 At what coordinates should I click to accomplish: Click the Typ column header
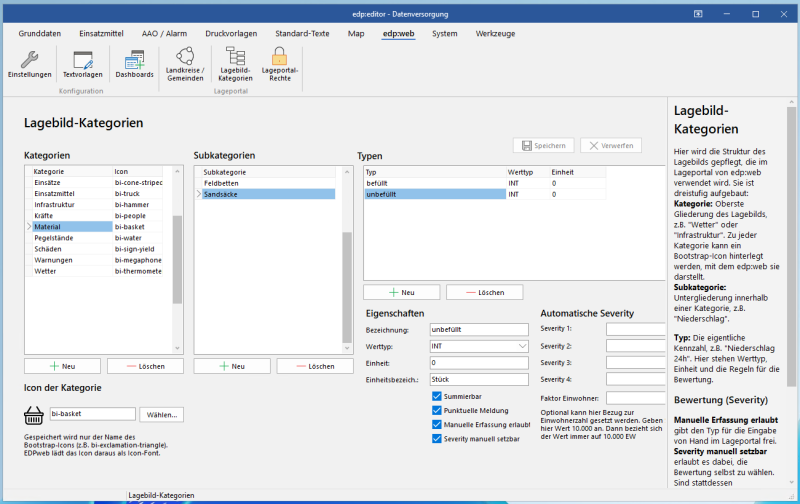[435, 172]
